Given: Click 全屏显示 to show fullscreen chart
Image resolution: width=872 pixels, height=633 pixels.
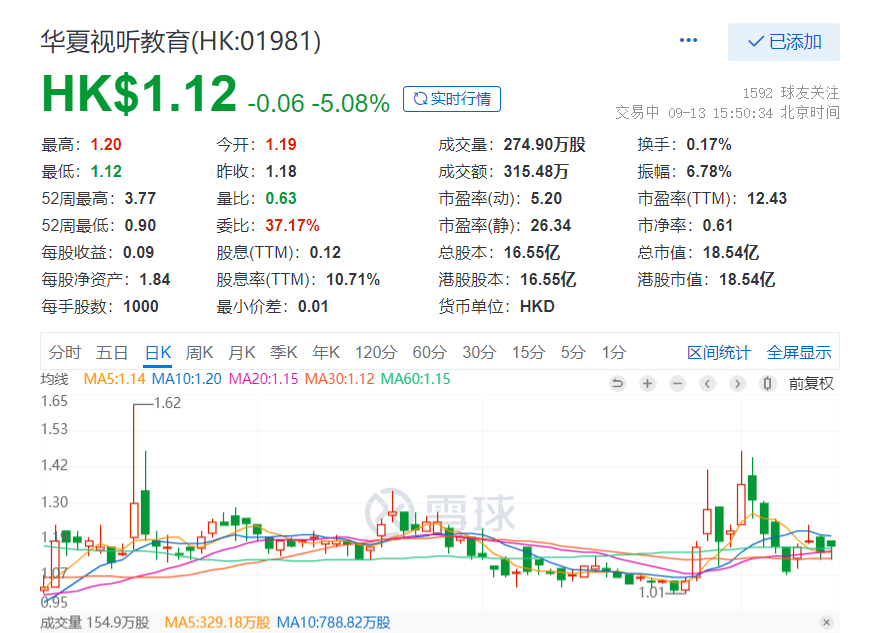Looking at the screenshot, I should tap(799, 352).
